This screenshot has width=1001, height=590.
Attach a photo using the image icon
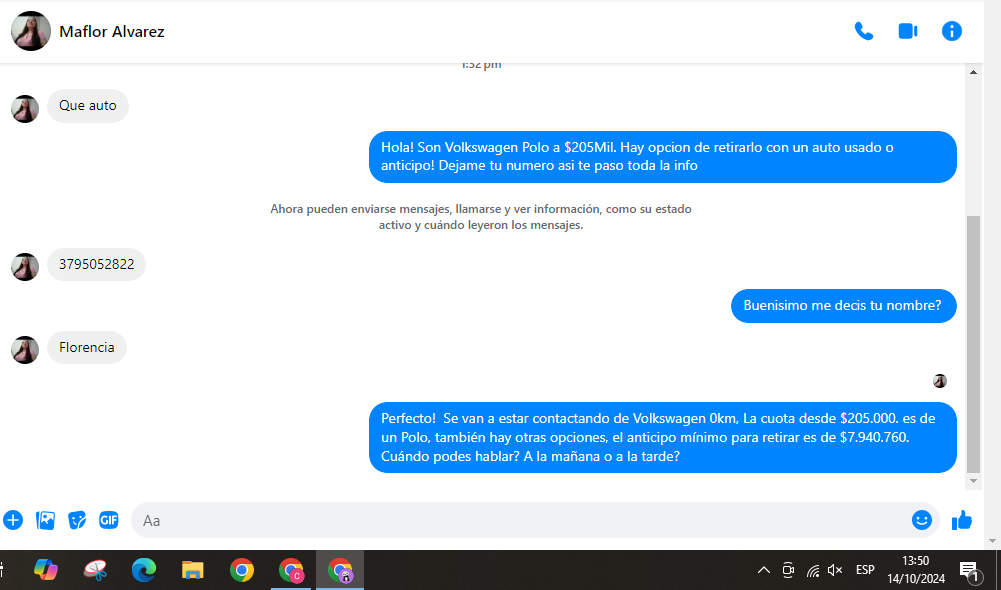(45, 520)
